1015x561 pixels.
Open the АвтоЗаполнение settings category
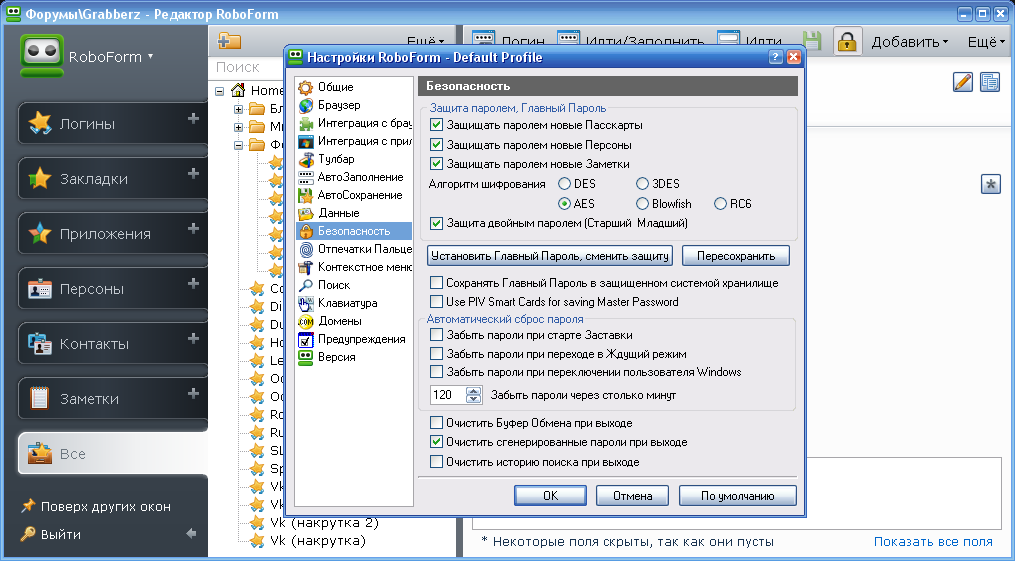click(360, 177)
